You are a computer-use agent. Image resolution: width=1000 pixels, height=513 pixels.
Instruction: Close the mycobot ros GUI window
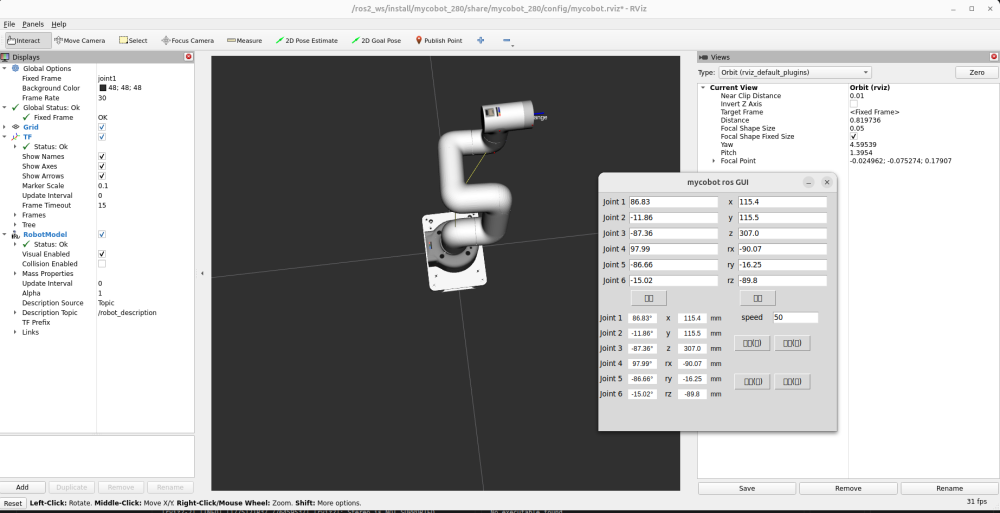point(827,182)
